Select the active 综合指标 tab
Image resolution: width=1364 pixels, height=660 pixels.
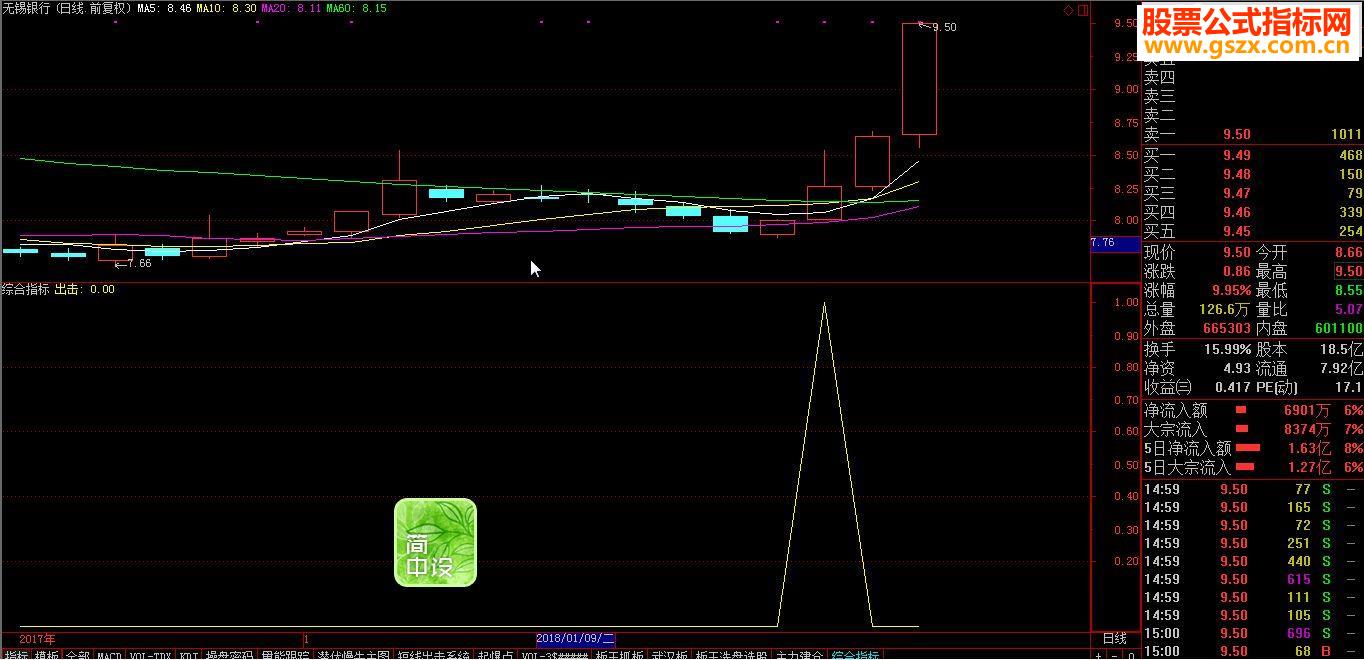click(x=856, y=656)
